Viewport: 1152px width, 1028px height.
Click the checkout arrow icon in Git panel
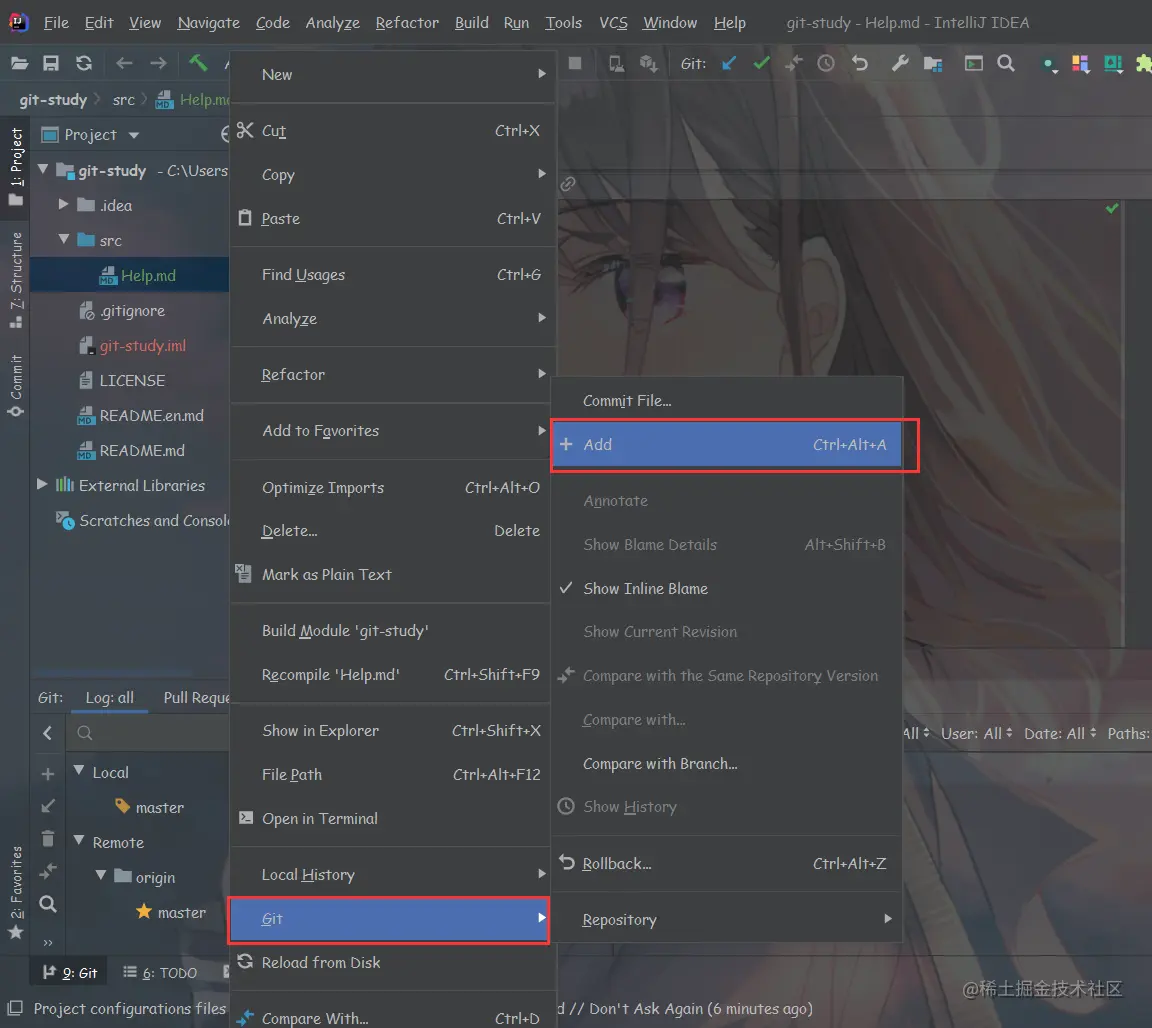48,806
